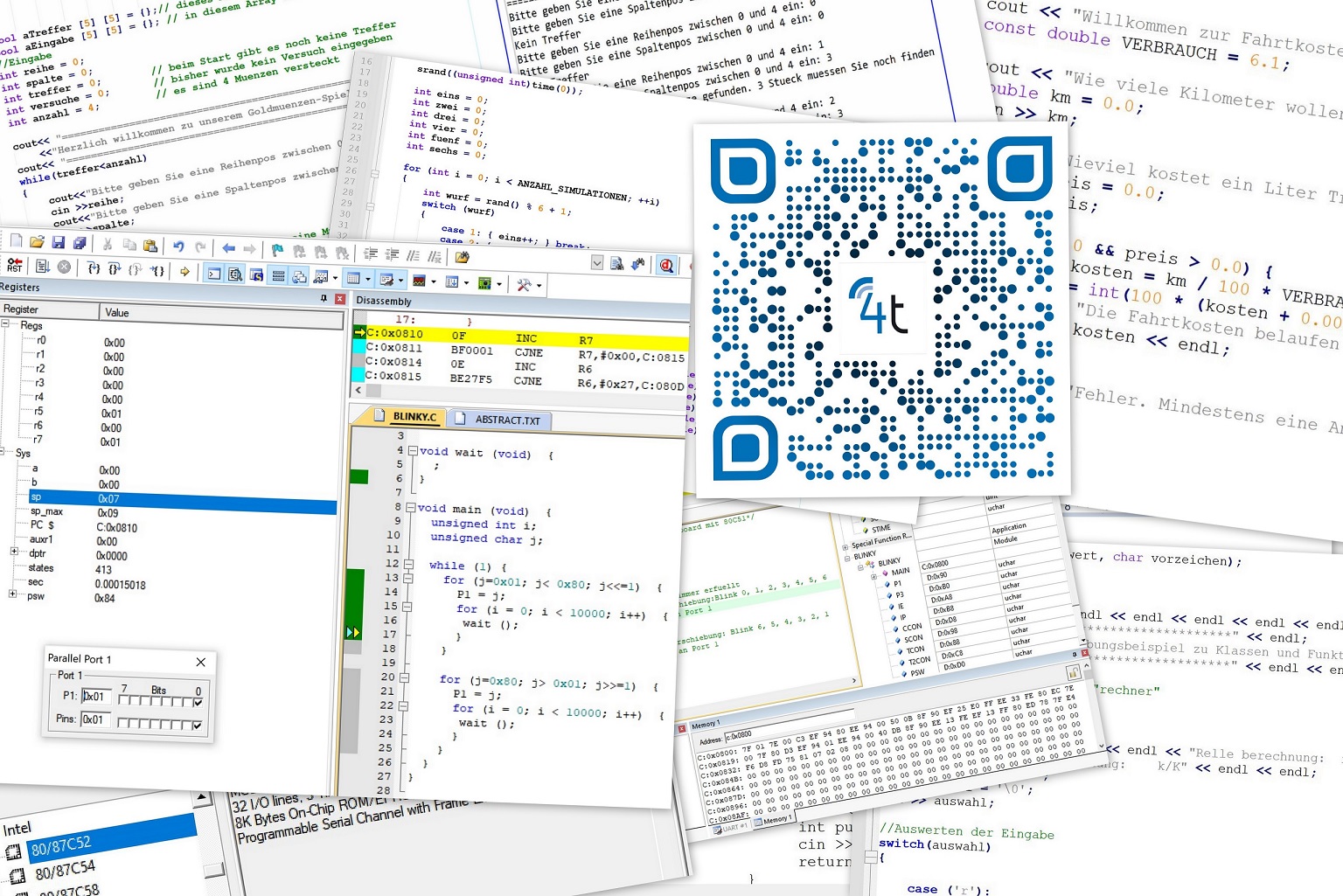Toggle the Disassembly Window icon
This screenshot has width=1343, height=896.
(x=235, y=274)
